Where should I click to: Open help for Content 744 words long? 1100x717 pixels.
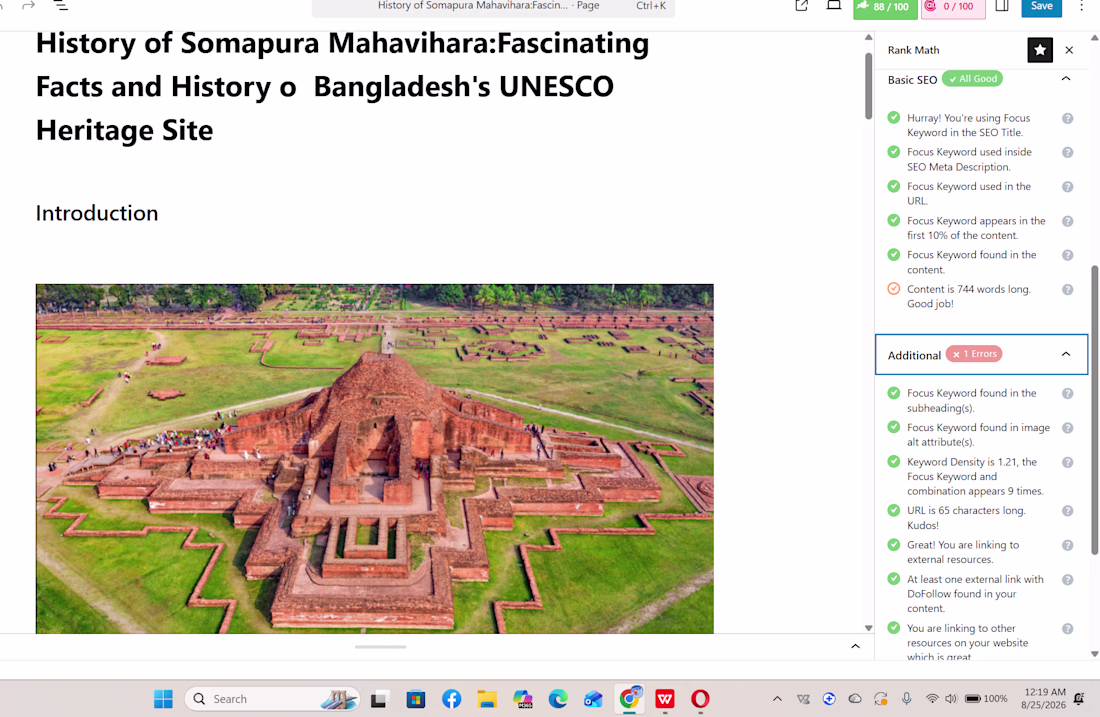(x=1067, y=290)
